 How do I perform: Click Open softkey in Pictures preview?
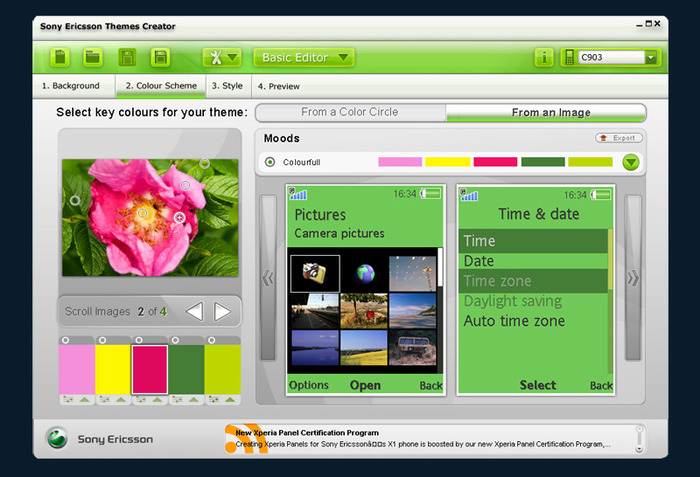pos(365,385)
